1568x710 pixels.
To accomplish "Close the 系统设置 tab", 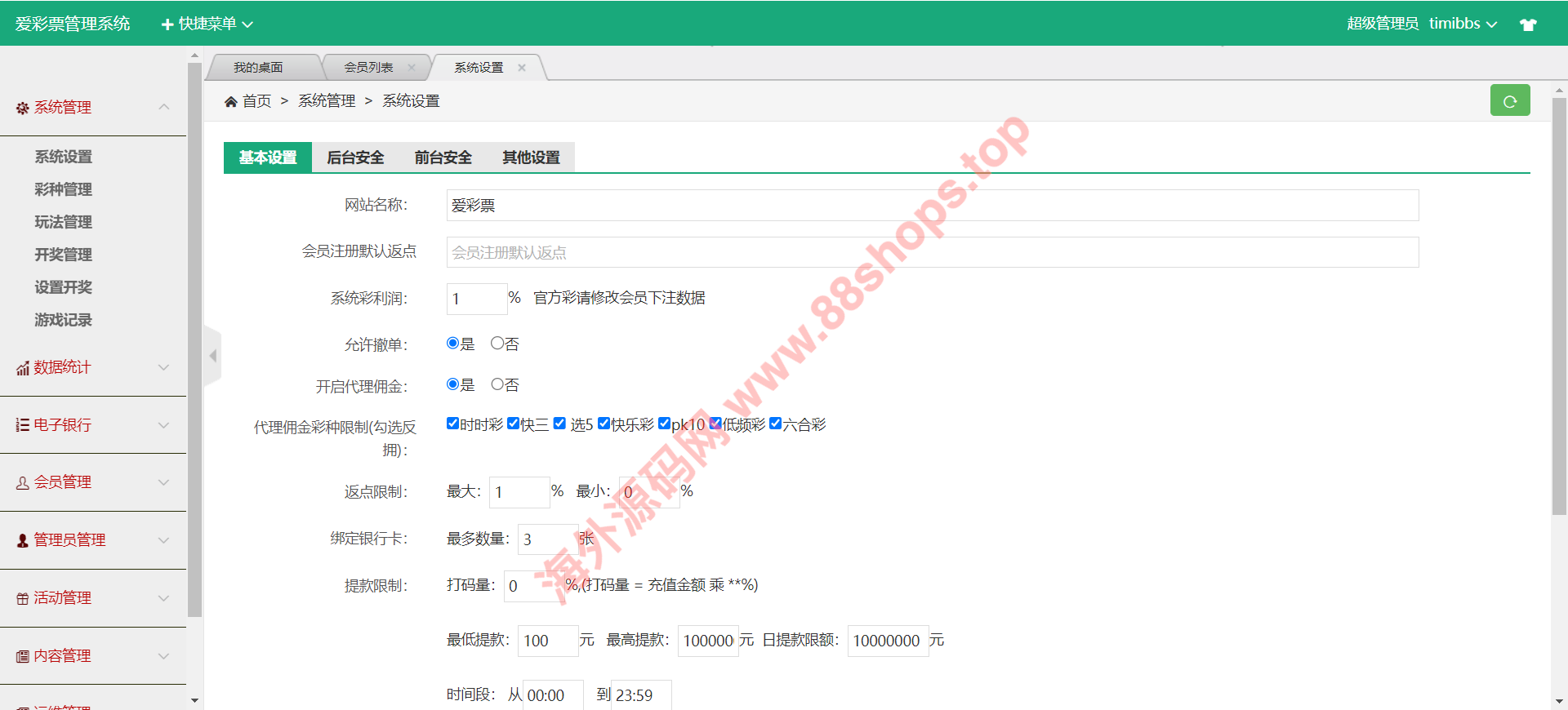I will coord(522,68).
